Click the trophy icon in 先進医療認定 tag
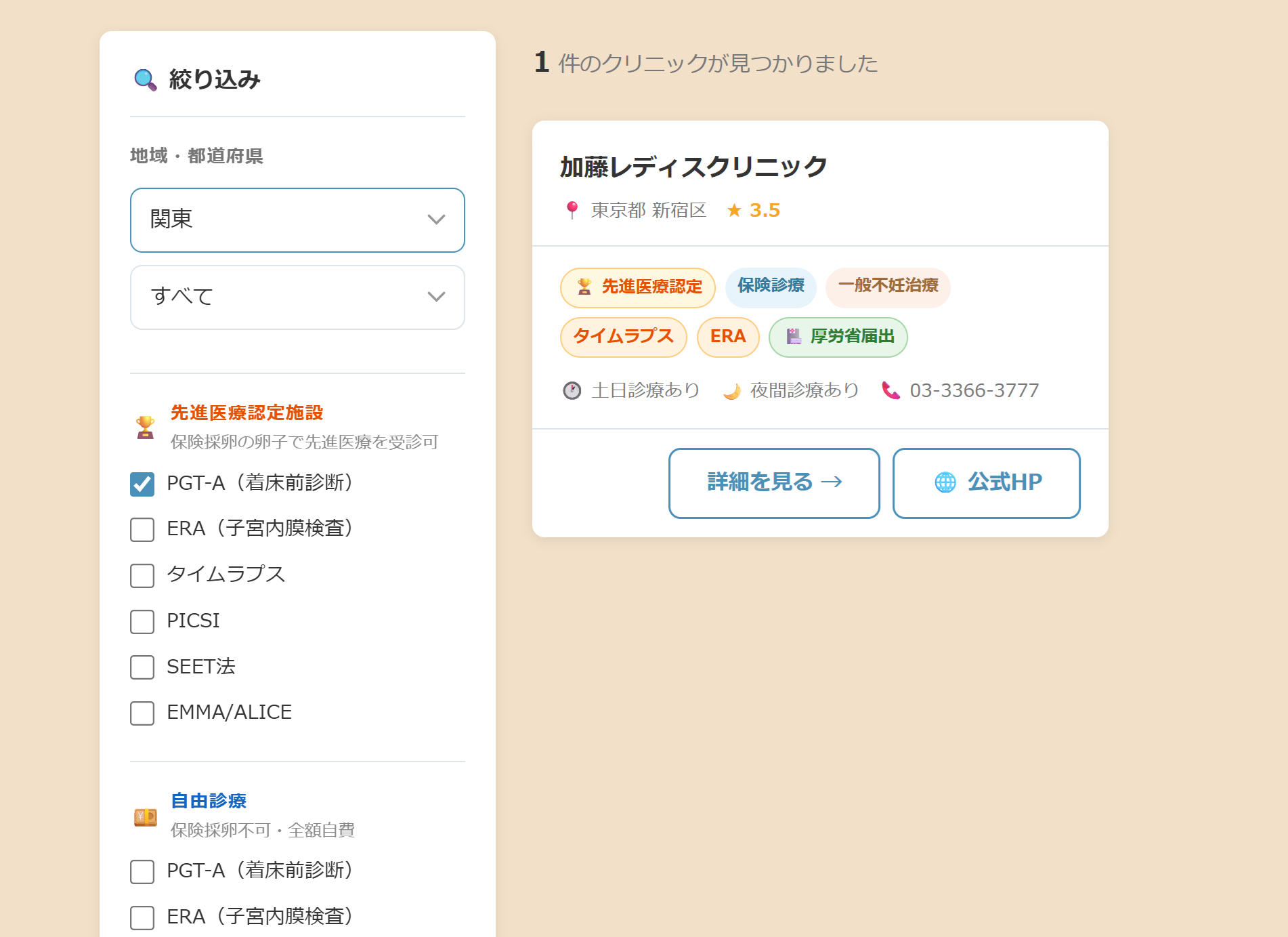The image size is (1288, 937). coord(584,287)
